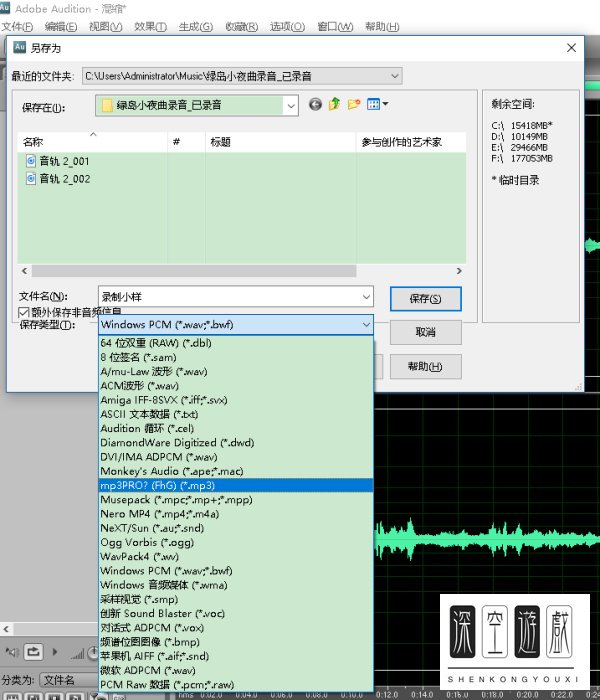Select 64 位双重 (RAW) (*.dbl) format

236,343
